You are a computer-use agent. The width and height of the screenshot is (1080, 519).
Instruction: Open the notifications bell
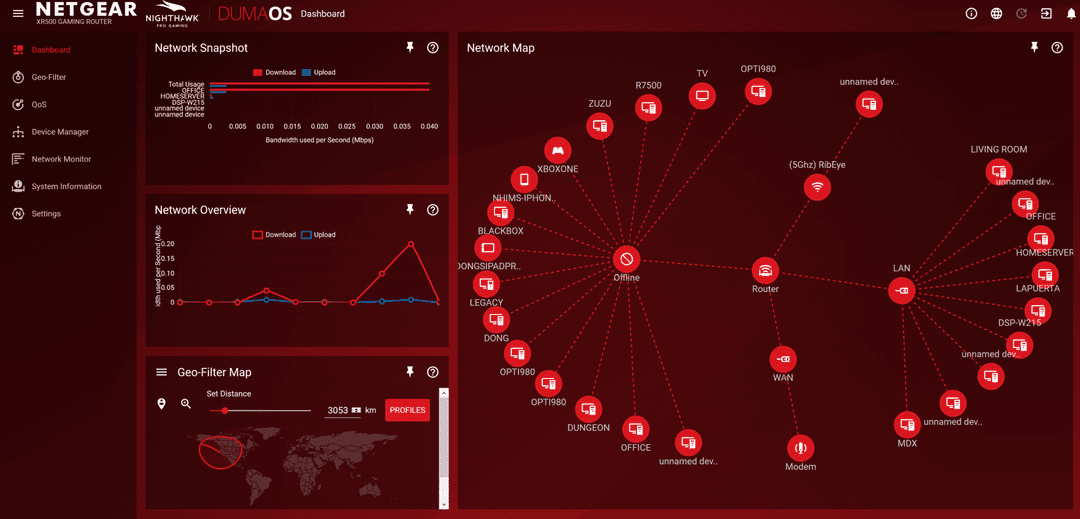point(1070,13)
